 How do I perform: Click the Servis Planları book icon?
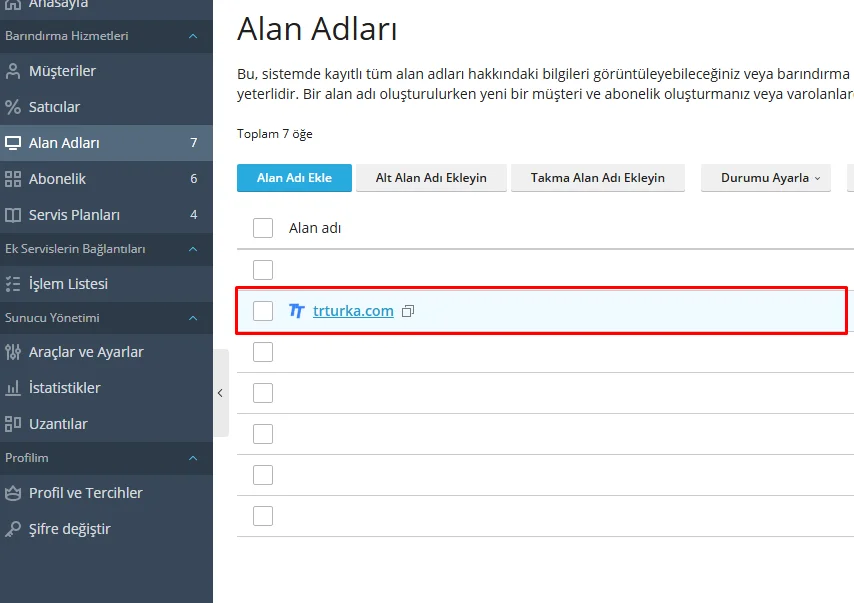click(13, 215)
